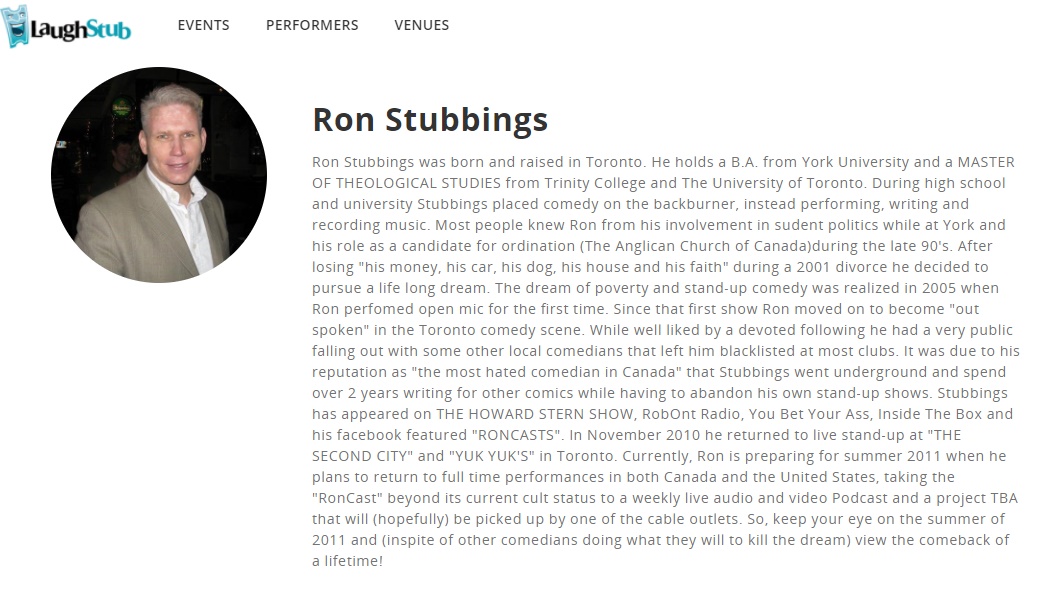Select Venues in the top navigation
Screen dimensions: 1042x591
coord(421,25)
